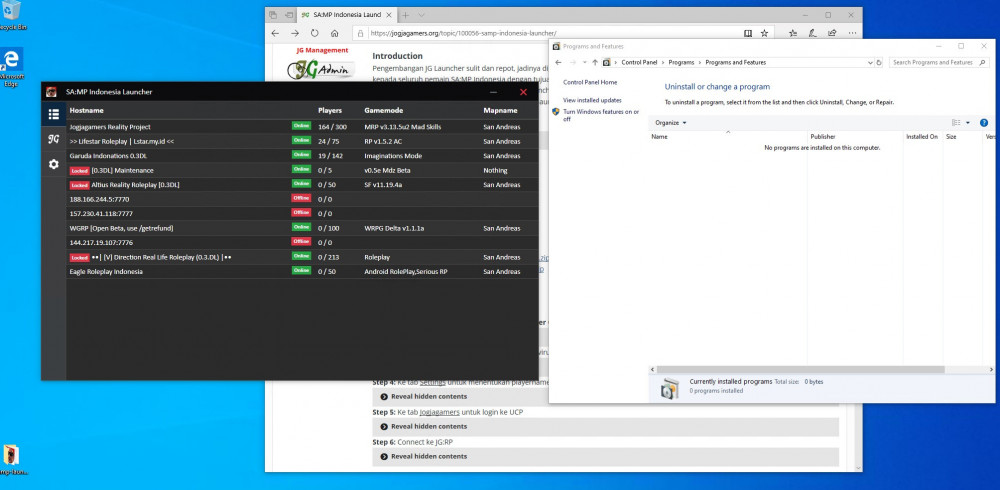Image resolution: width=1000 pixels, height=490 pixels.
Task: Select the offline 188.166.244.5:7770 server
Action: [x=302, y=199]
